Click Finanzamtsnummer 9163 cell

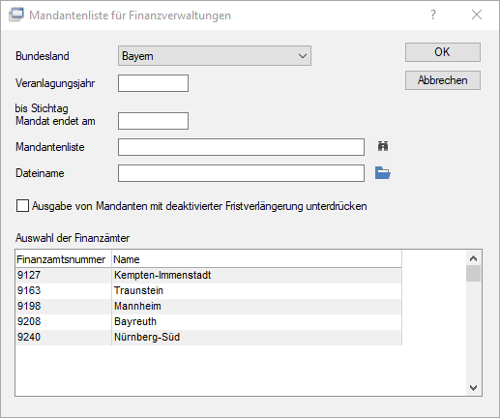coord(63,291)
